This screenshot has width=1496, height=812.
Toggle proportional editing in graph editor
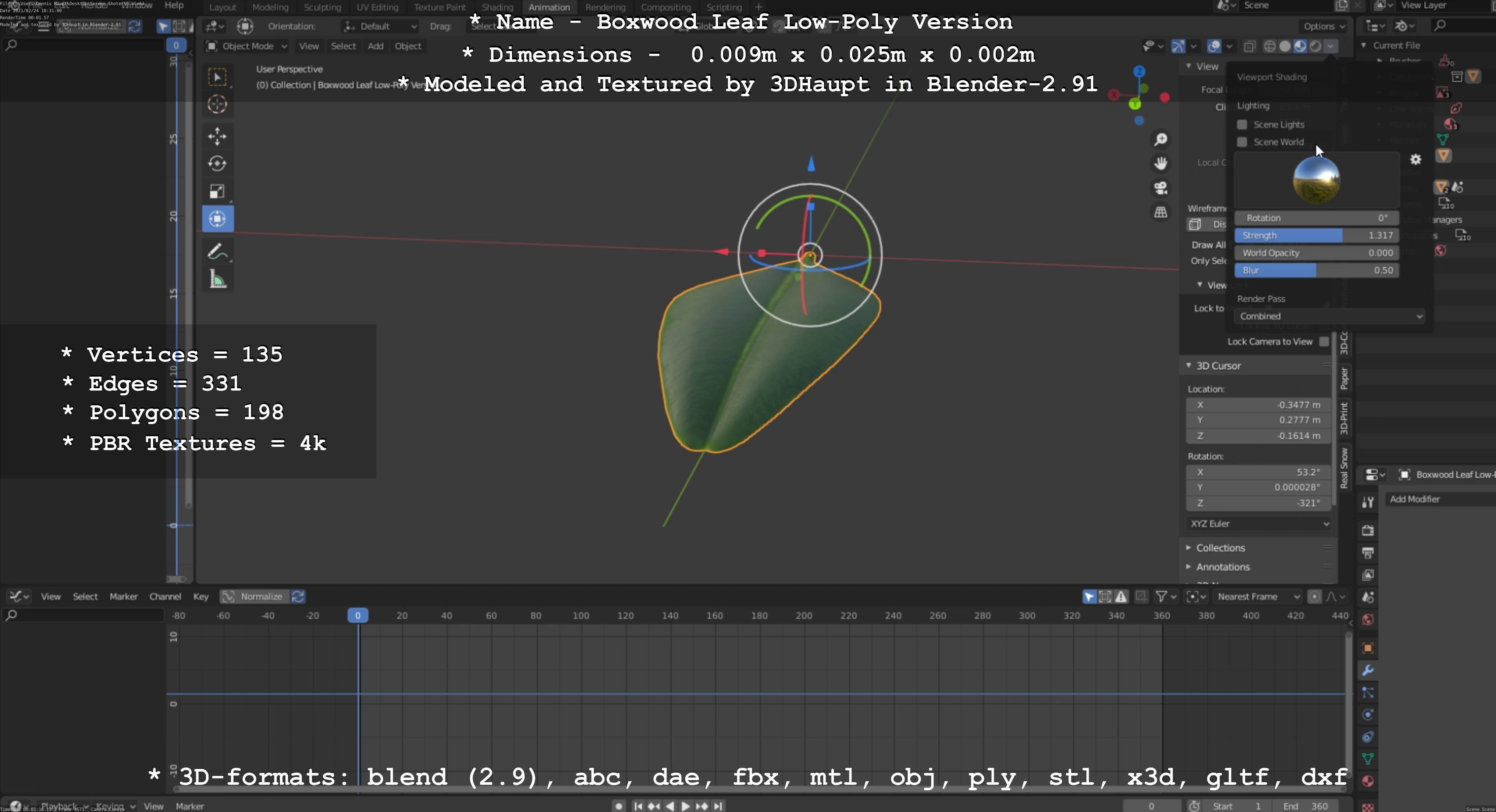[x=1314, y=596]
